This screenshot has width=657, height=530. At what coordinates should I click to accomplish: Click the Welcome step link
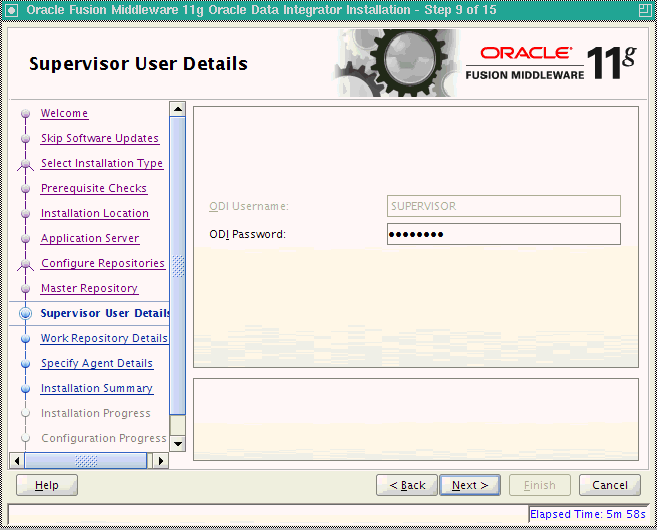point(64,114)
